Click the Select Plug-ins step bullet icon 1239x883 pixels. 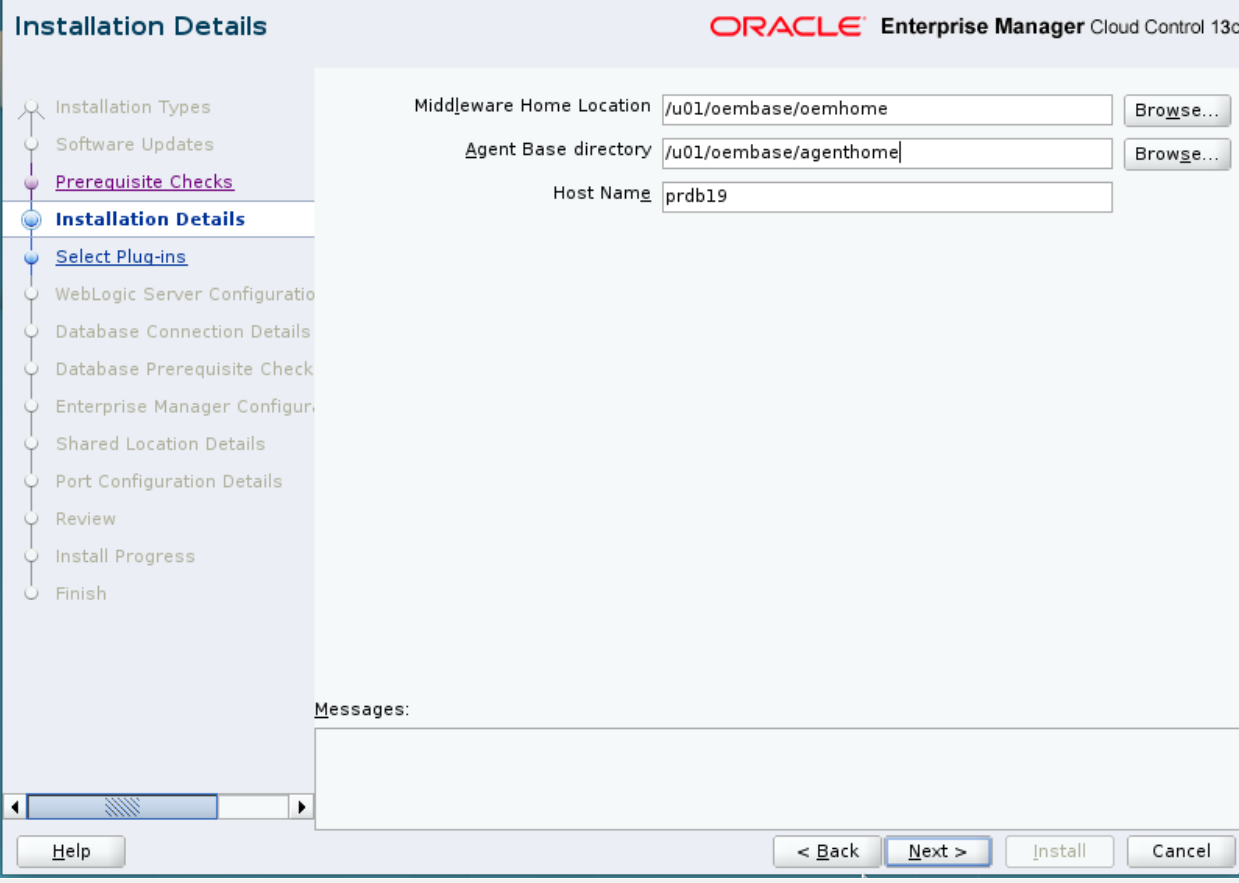point(32,257)
